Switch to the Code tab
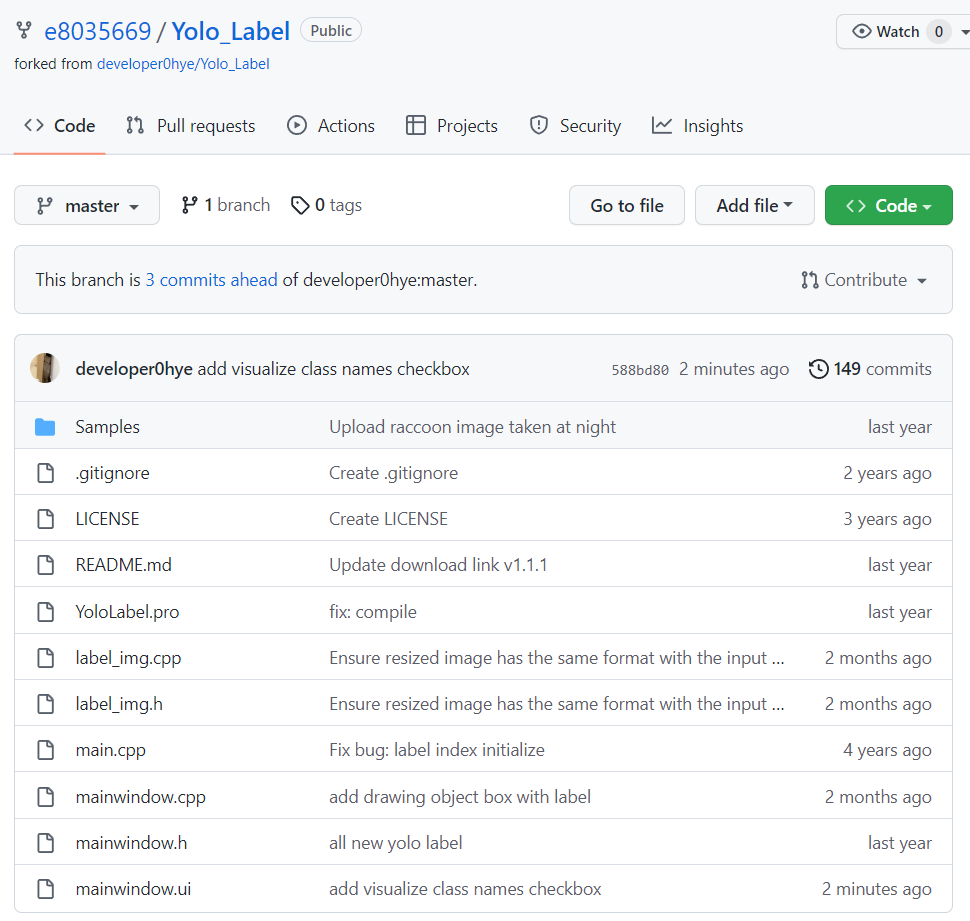 point(59,126)
